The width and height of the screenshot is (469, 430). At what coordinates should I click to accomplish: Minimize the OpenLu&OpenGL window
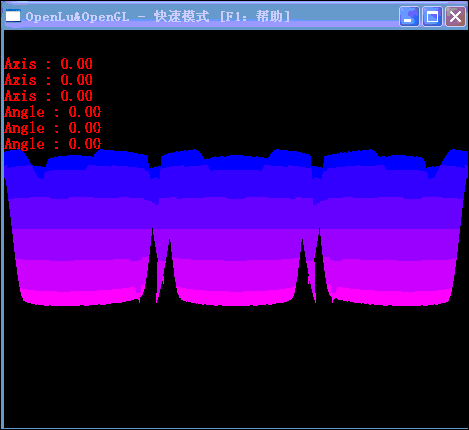point(409,16)
